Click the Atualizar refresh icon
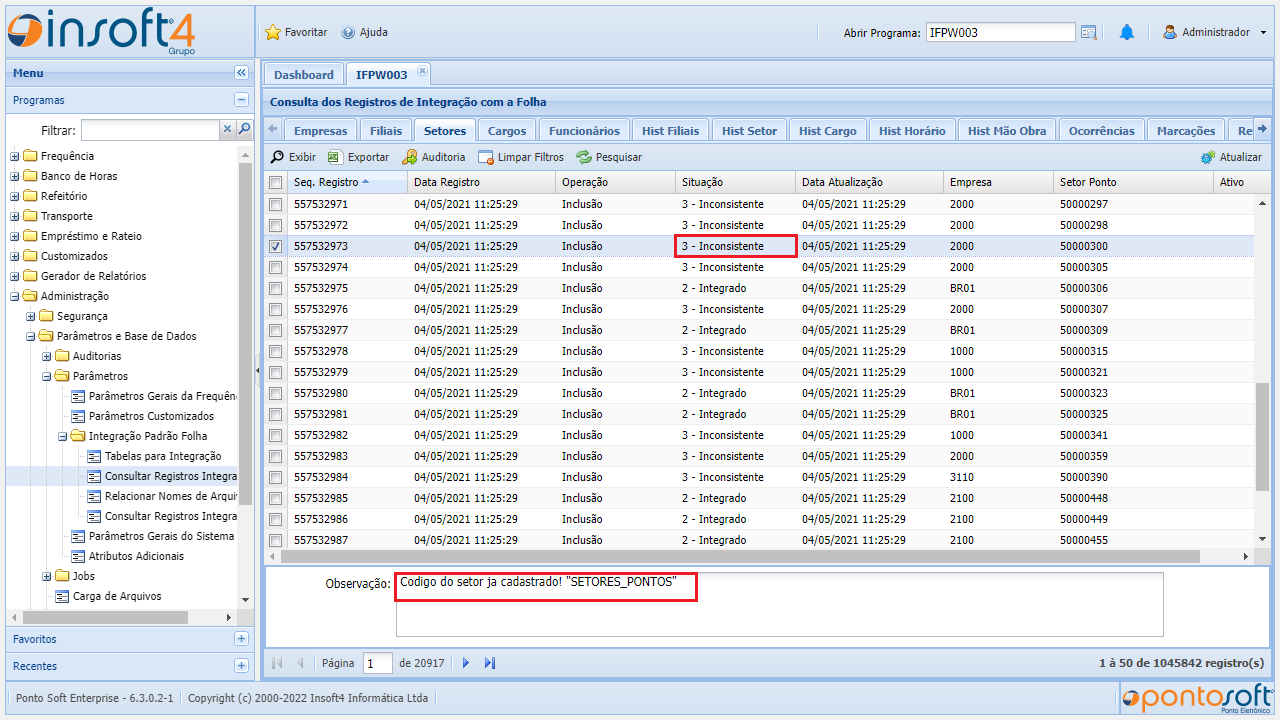This screenshot has width=1280, height=720. 1208,157
